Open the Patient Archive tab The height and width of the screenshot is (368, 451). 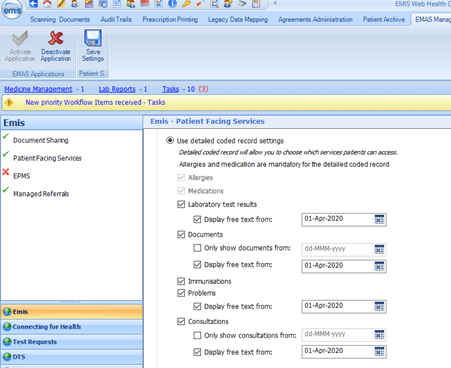(x=384, y=20)
